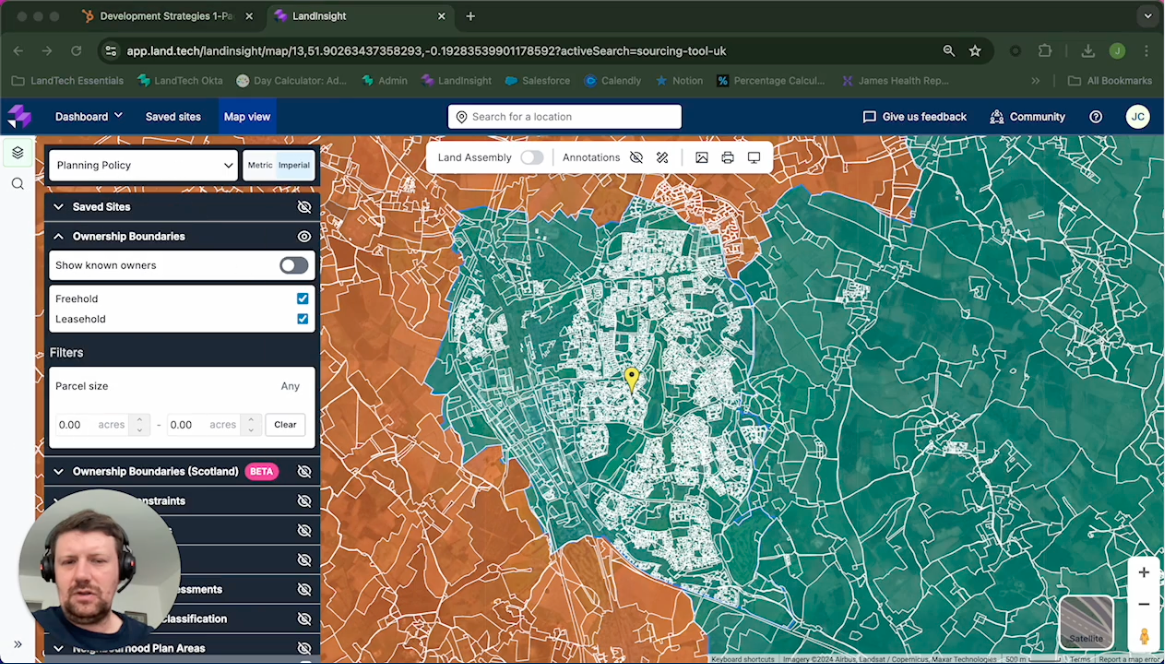Expand the Saved Sites section
This screenshot has width=1165, height=664.
click(x=58, y=206)
